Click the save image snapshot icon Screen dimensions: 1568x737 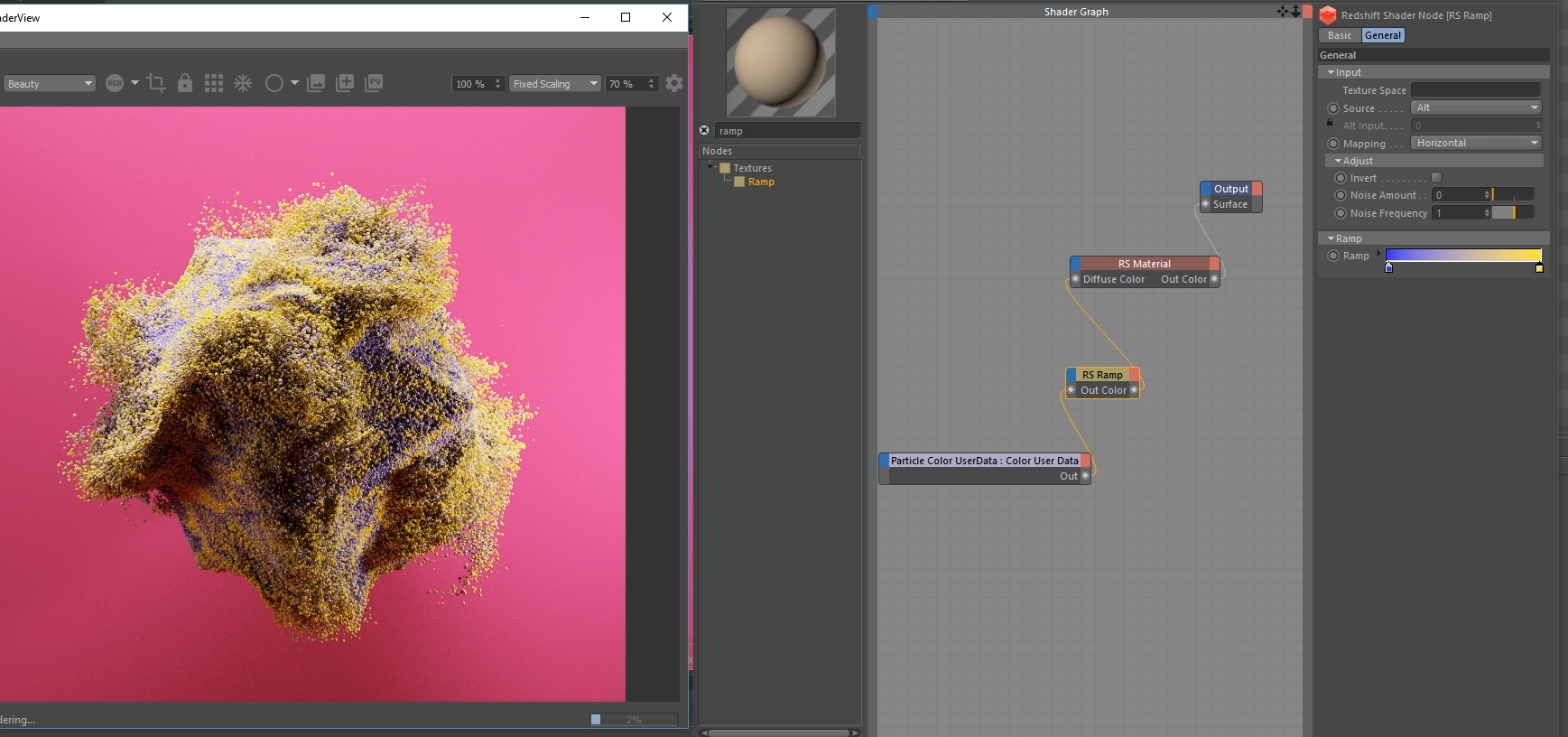(316, 83)
